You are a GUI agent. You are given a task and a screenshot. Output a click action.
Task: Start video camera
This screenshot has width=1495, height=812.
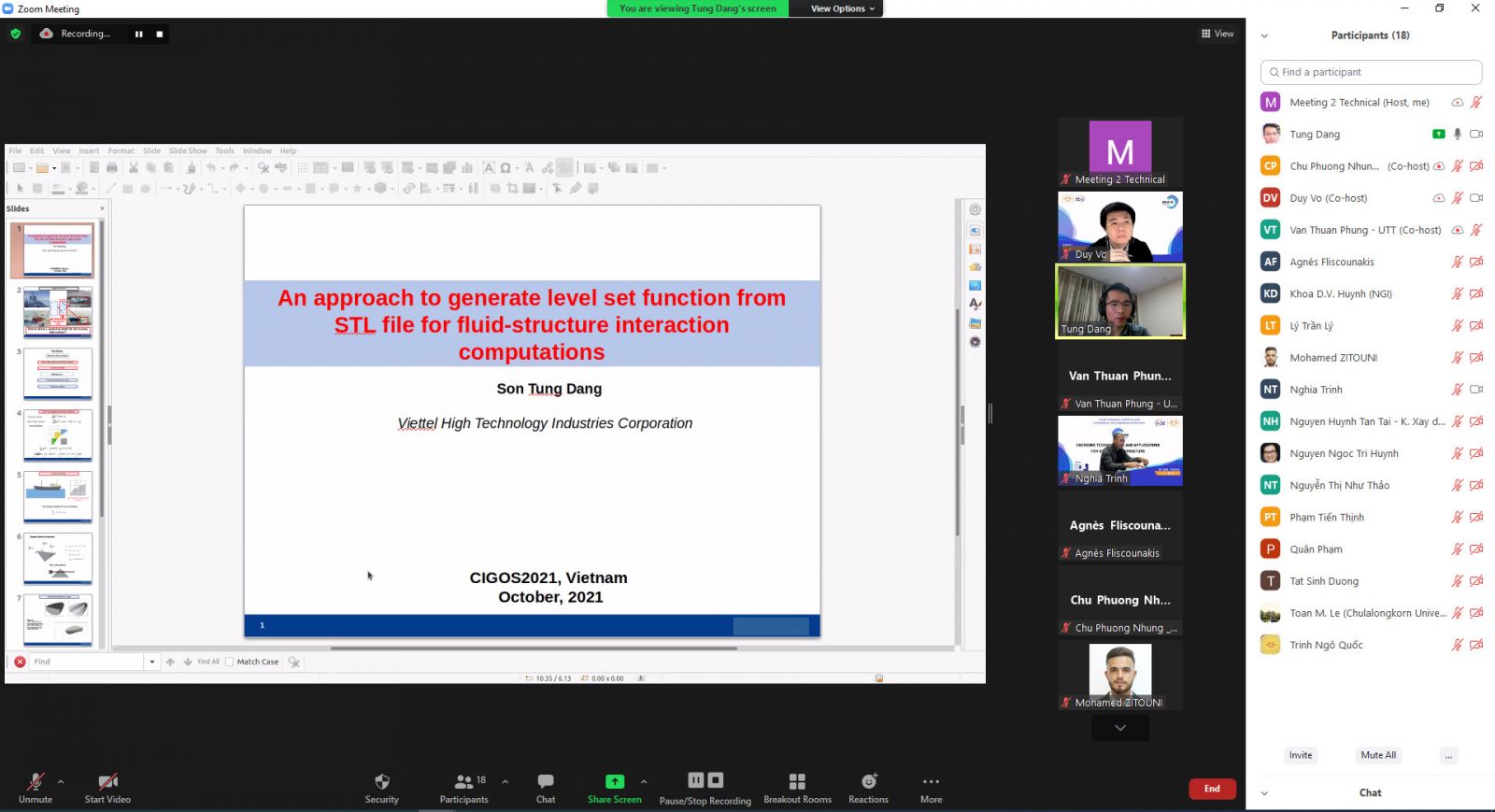click(107, 782)
